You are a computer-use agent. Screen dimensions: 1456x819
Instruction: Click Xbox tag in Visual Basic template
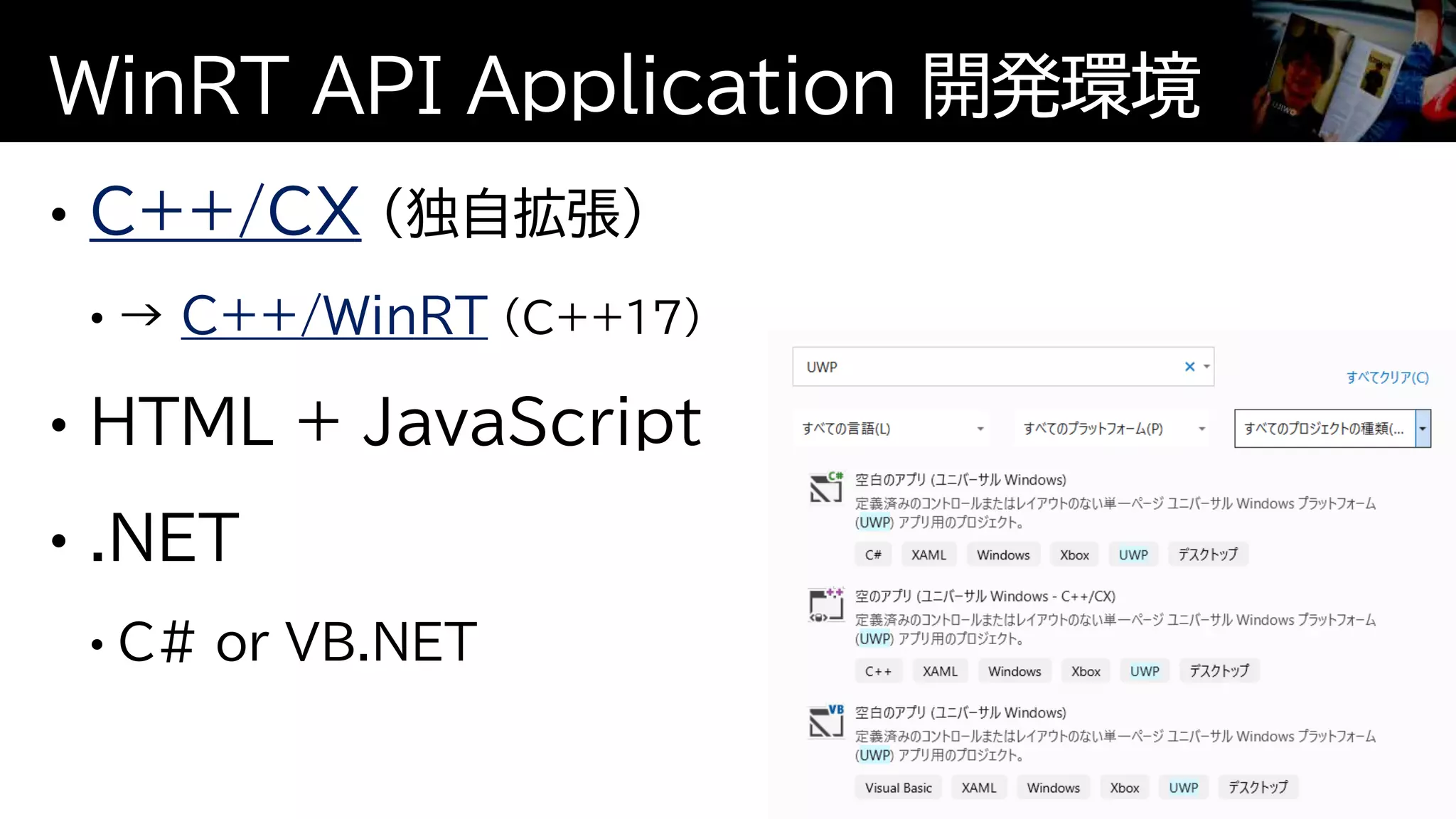1125,788
